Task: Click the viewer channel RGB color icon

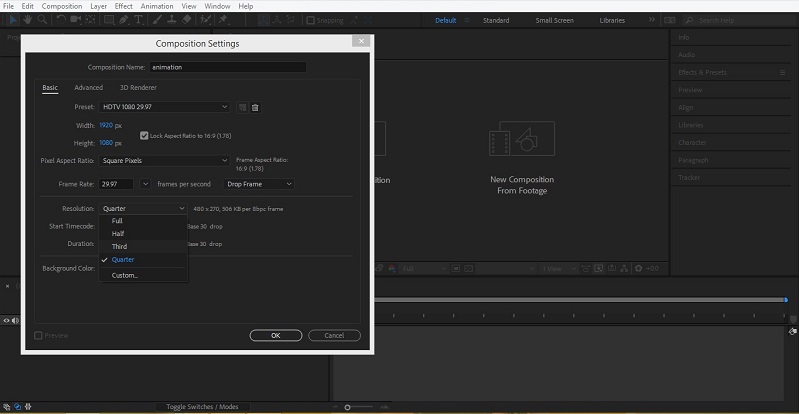Action: pos(392,268)
